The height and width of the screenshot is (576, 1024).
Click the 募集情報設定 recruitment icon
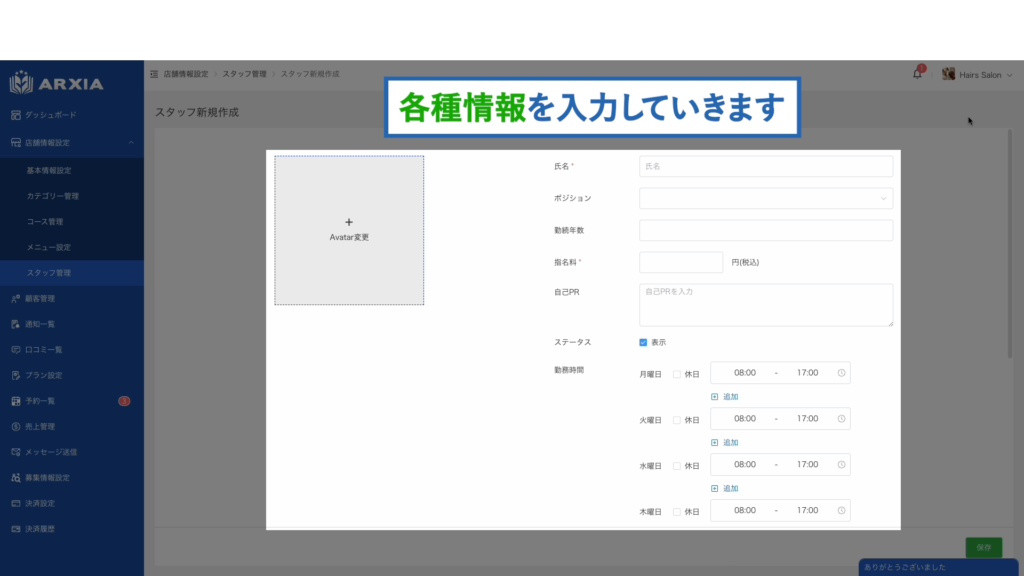16,477
